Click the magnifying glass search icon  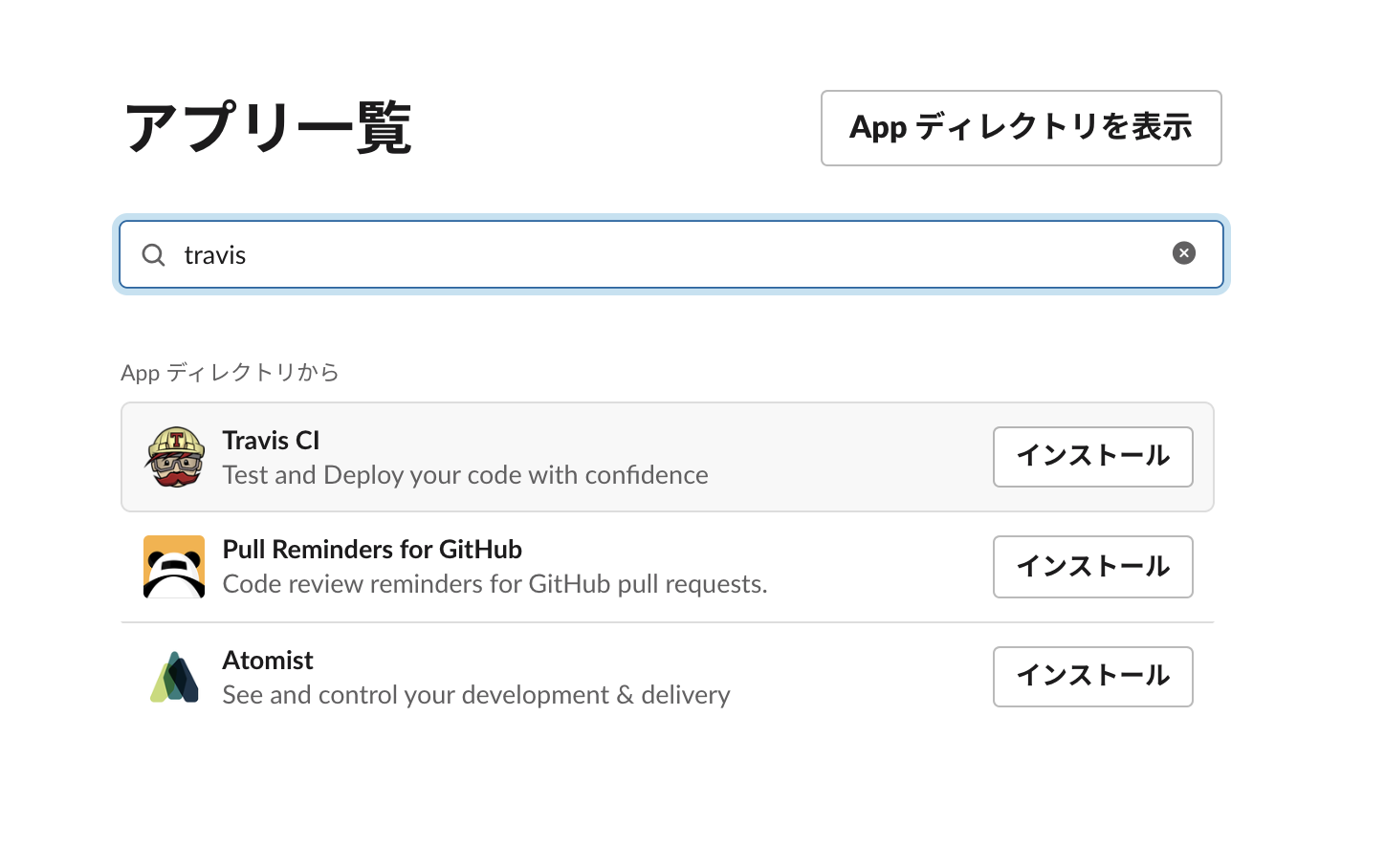pyautogui.click(x=153, y=254)
